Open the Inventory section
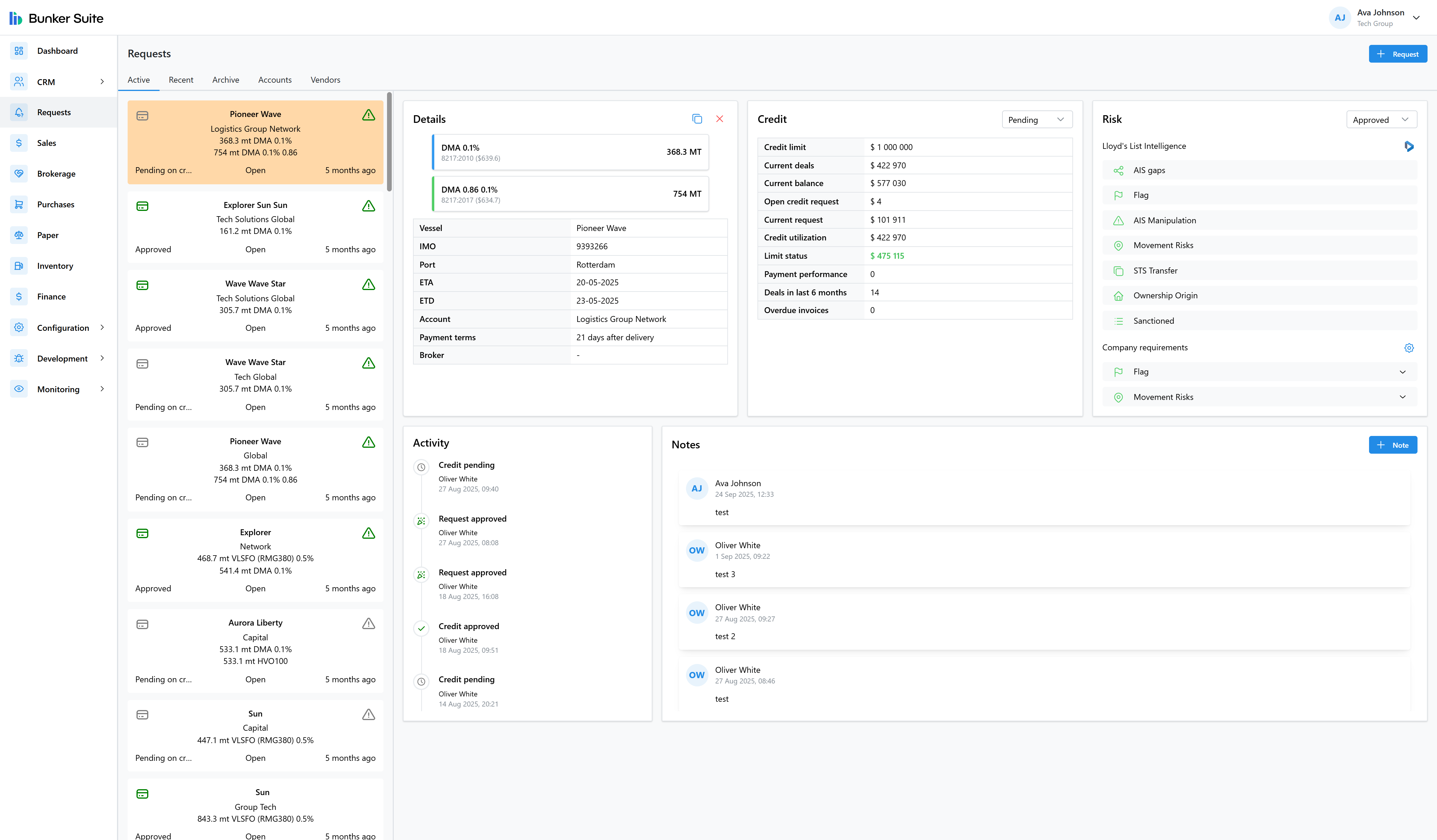This screenshot has width=1437, height=840. click(x=55, y=266)
